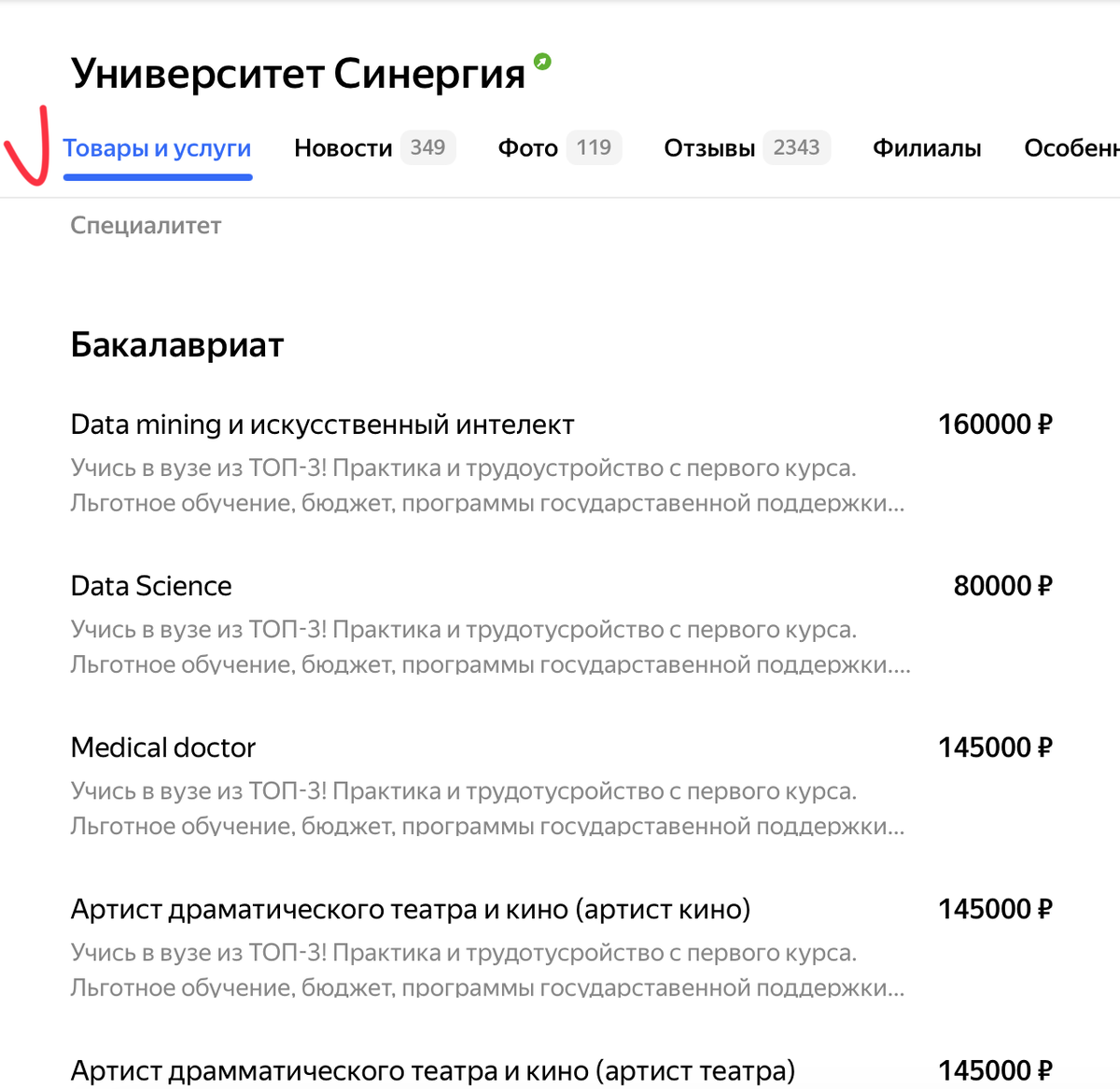Click the green verified badge icon
The height and width of the screenshot is (1089, 1120).
[542, 62]
